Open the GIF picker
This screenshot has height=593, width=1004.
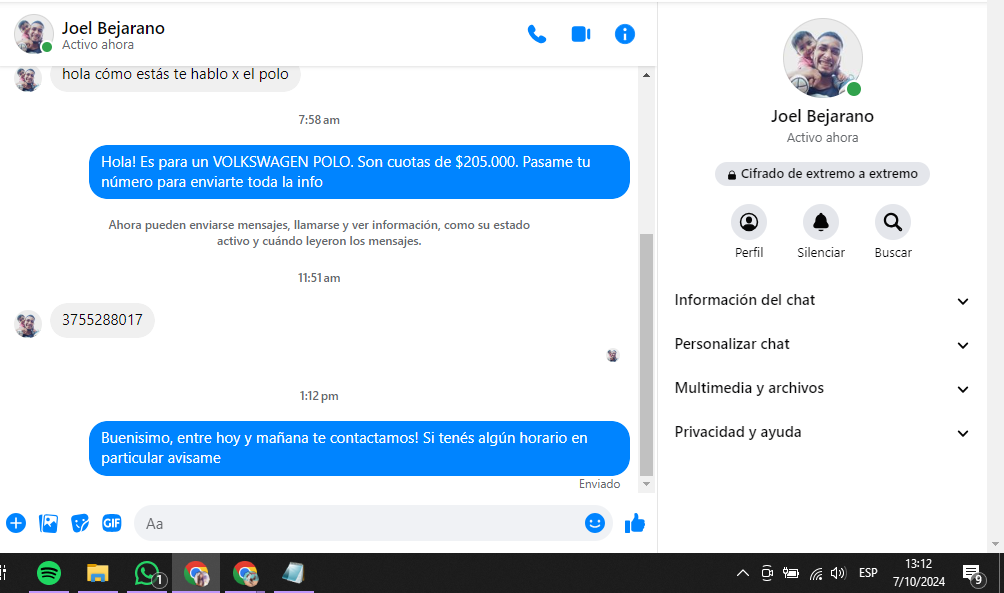click(112, 523)
